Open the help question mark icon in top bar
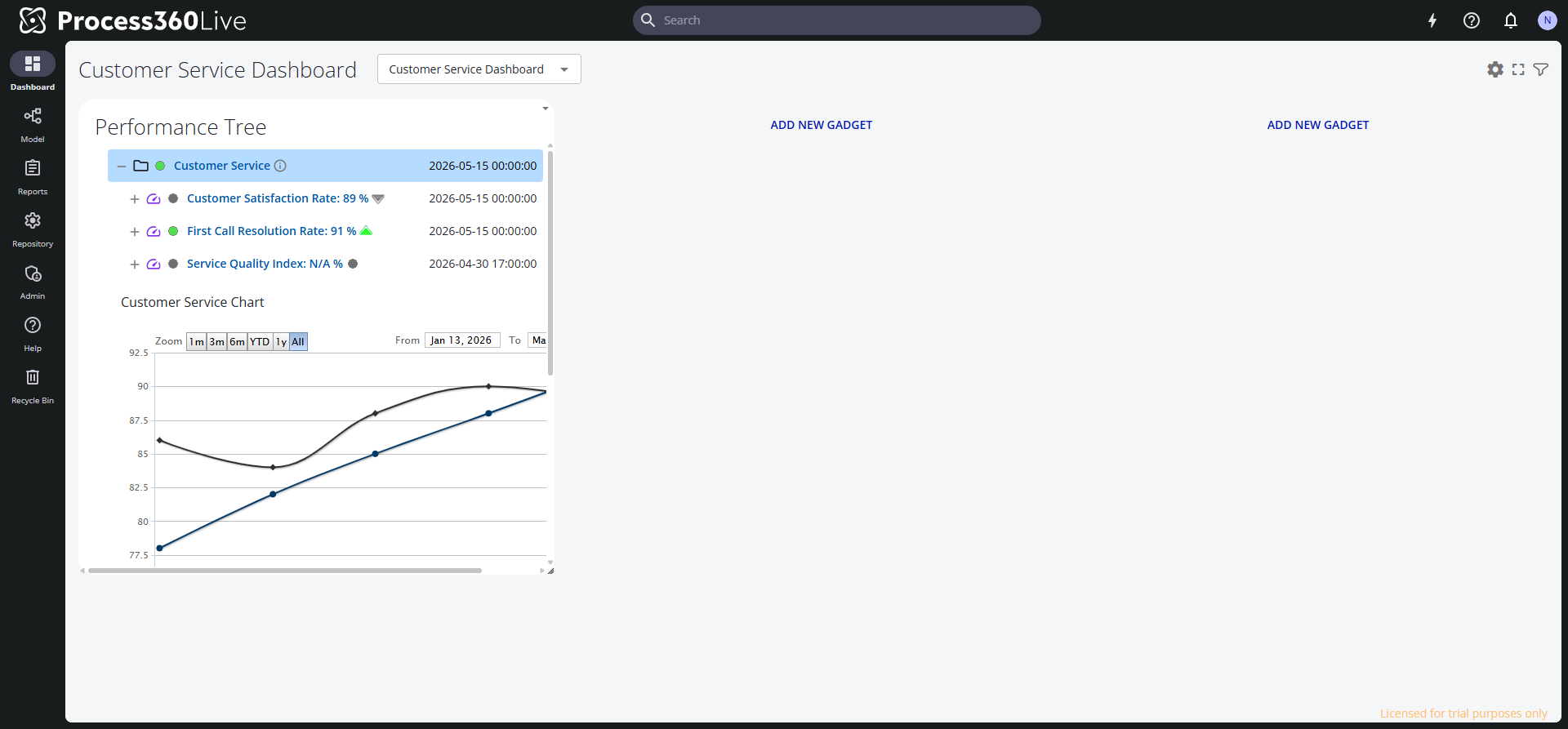1568x729 pixels. pos(1472,20)
